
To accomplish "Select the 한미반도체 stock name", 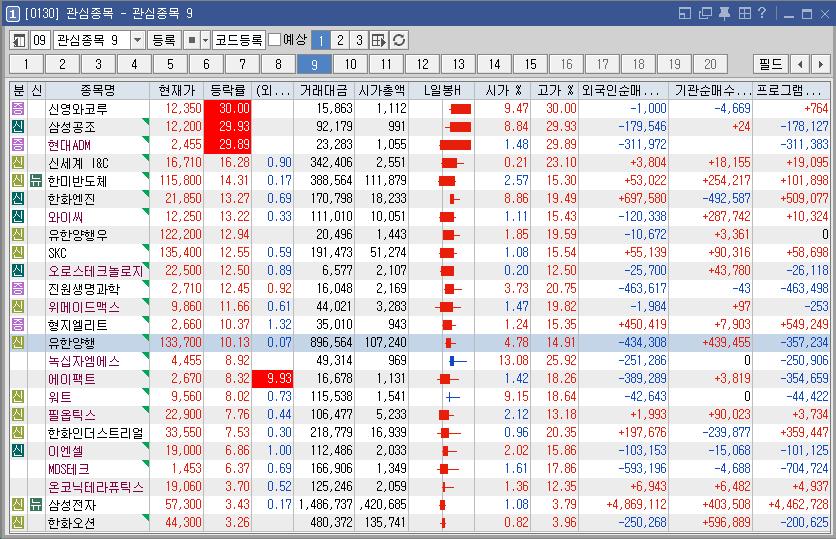I will [78, 181].
